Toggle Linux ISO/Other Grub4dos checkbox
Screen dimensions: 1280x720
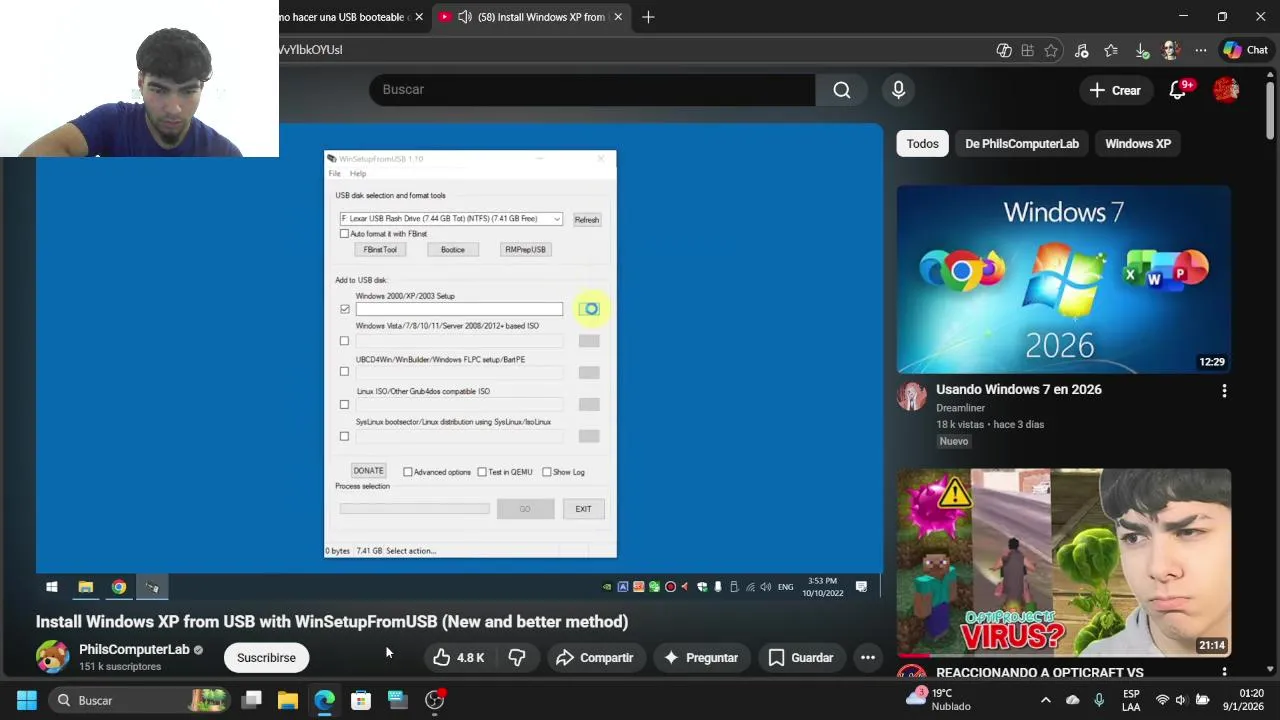(345, 405)
